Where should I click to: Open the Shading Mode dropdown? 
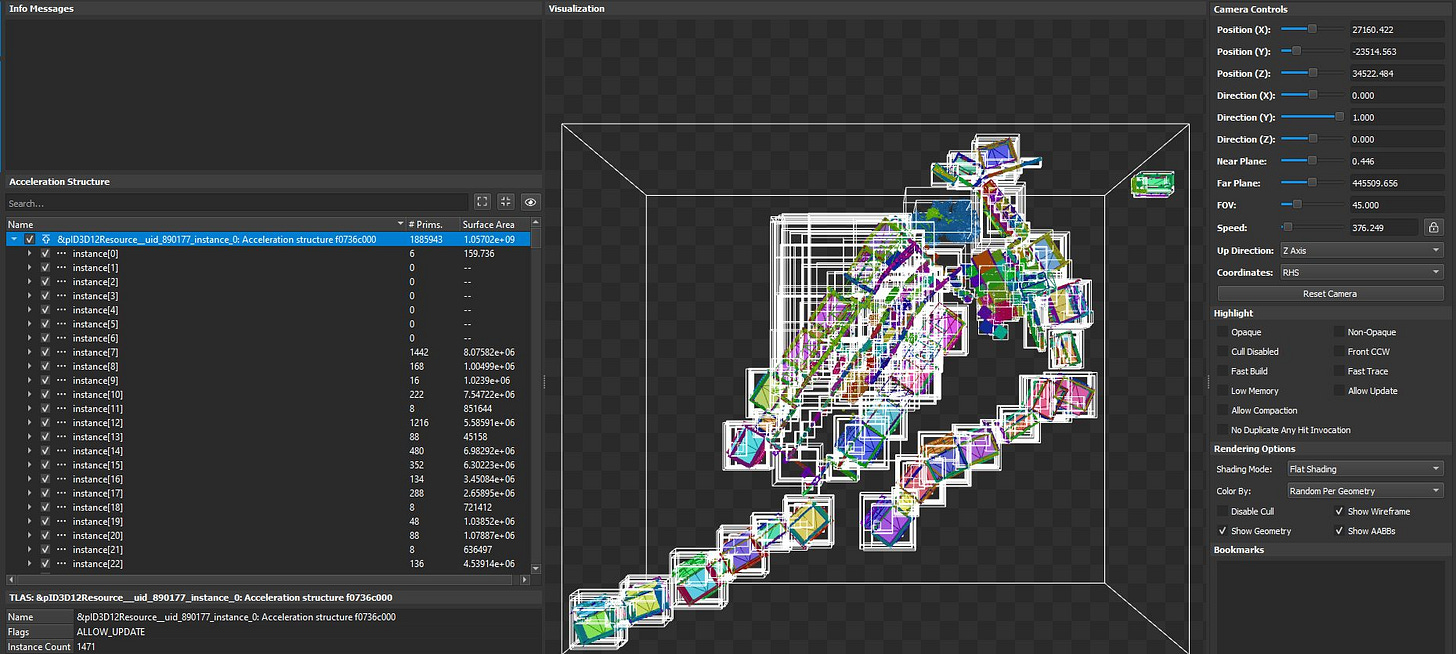1365,469
